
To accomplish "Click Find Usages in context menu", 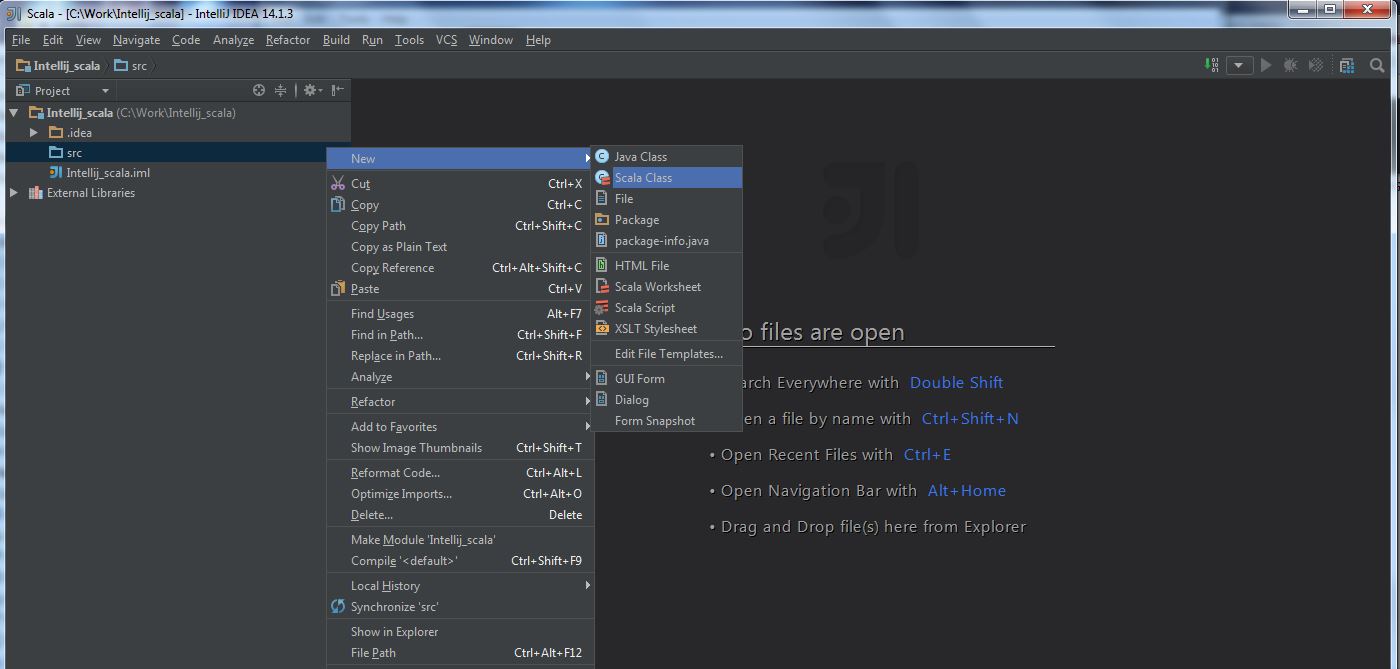I will [460, 314].
